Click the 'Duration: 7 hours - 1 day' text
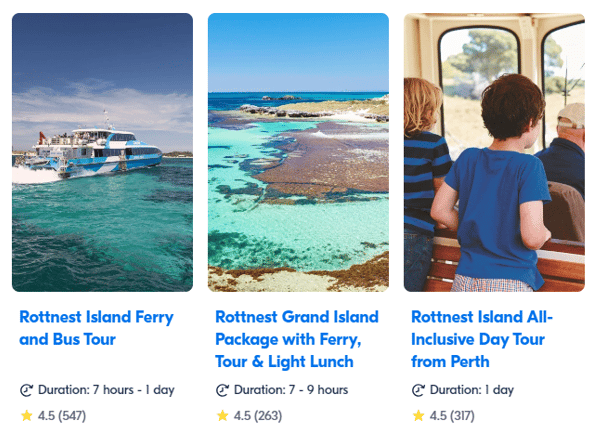This screenshot has width=606, height=434. [x=106, y=390]
